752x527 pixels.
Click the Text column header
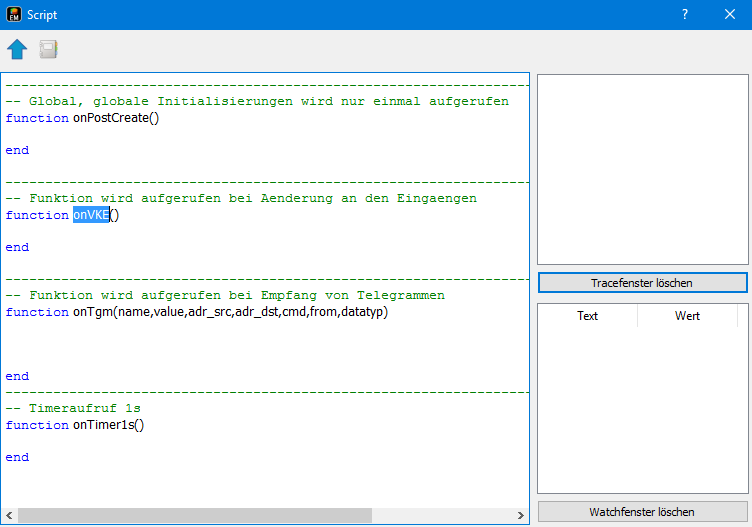pyautogui.click(x=588, y=316)
